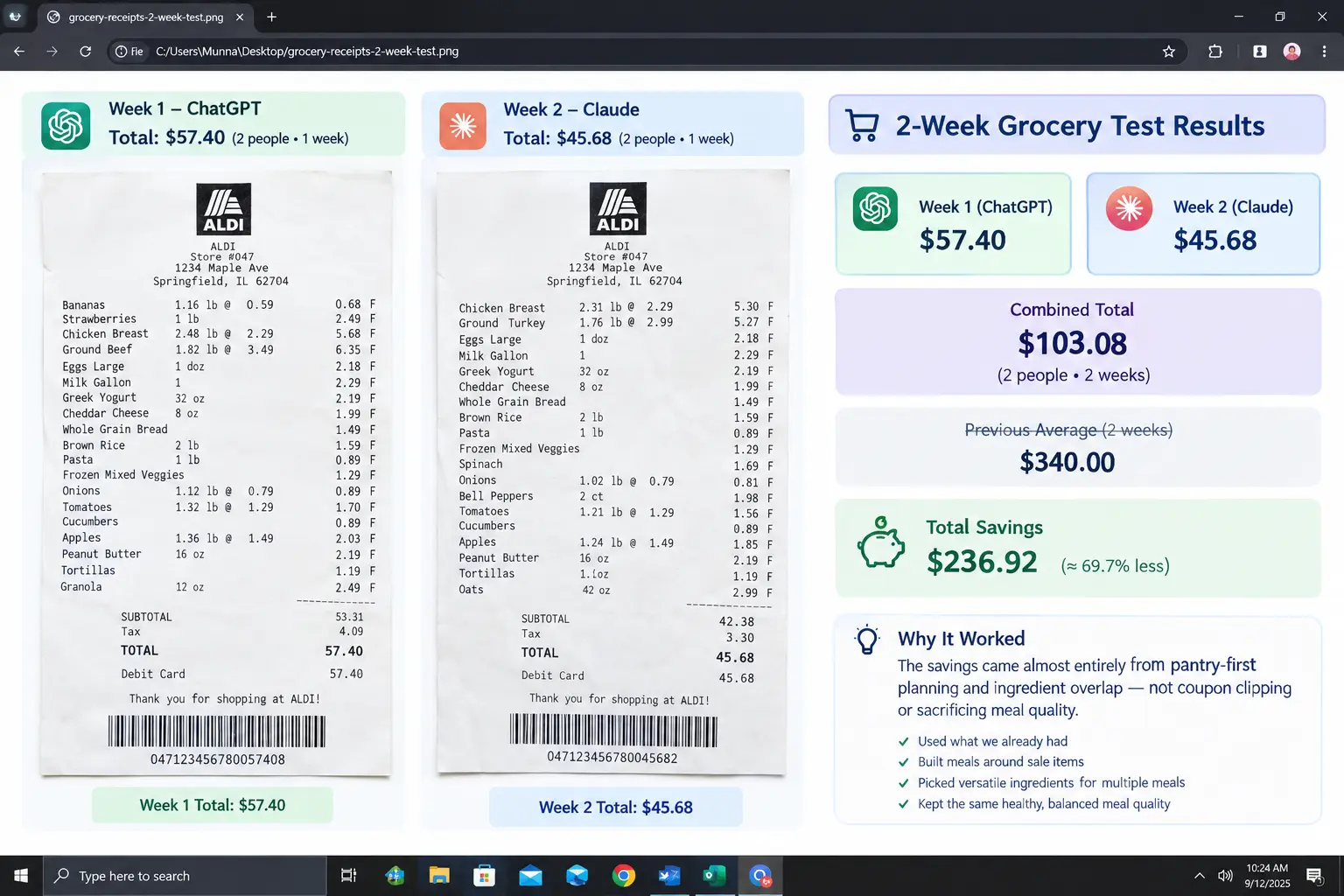Click the $45.68 amount in the Week 2 (Claude) card
The height and width of the screenshot is (896, 1344).
1214,240
